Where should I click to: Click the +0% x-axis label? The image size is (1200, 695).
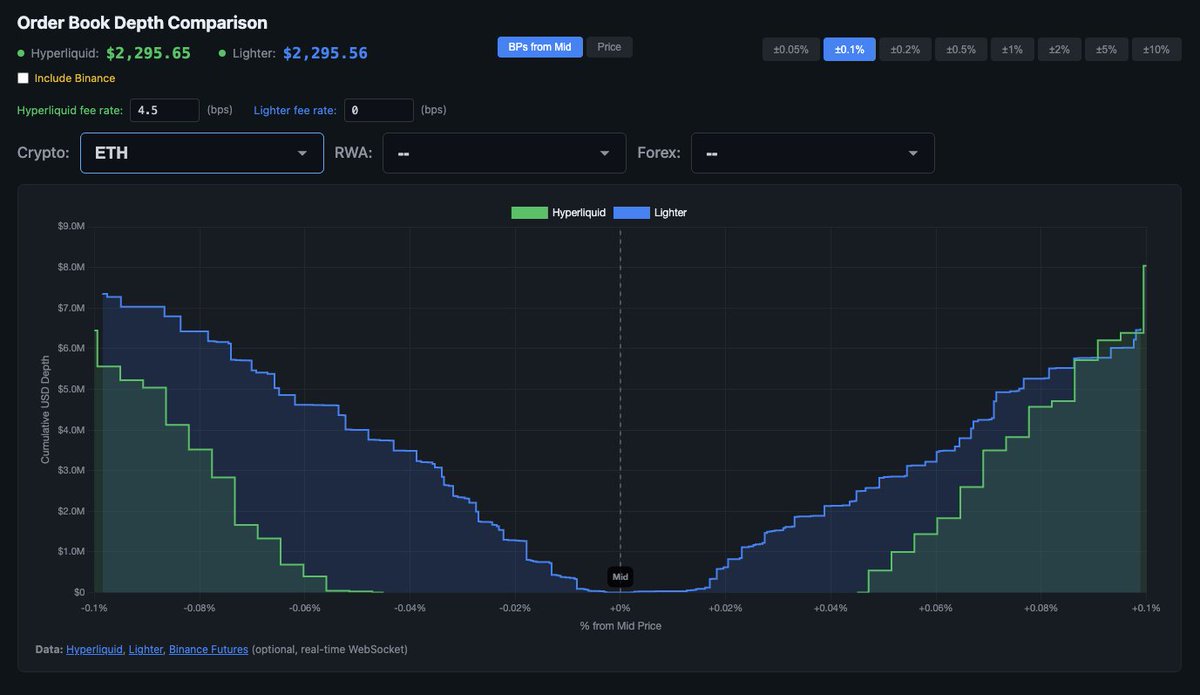point(620,608)
